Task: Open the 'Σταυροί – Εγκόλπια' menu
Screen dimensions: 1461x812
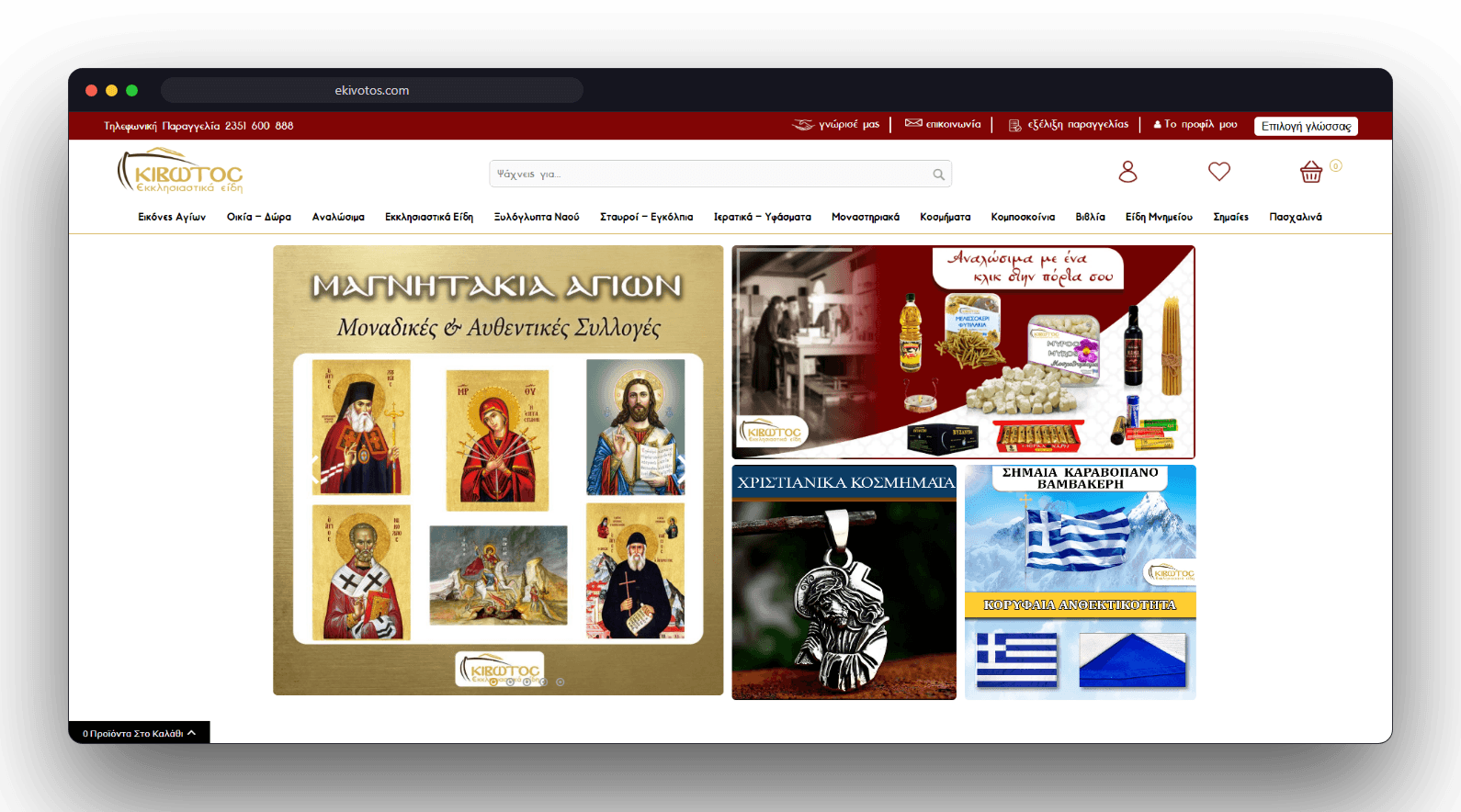Action: [x=647, y=218]
